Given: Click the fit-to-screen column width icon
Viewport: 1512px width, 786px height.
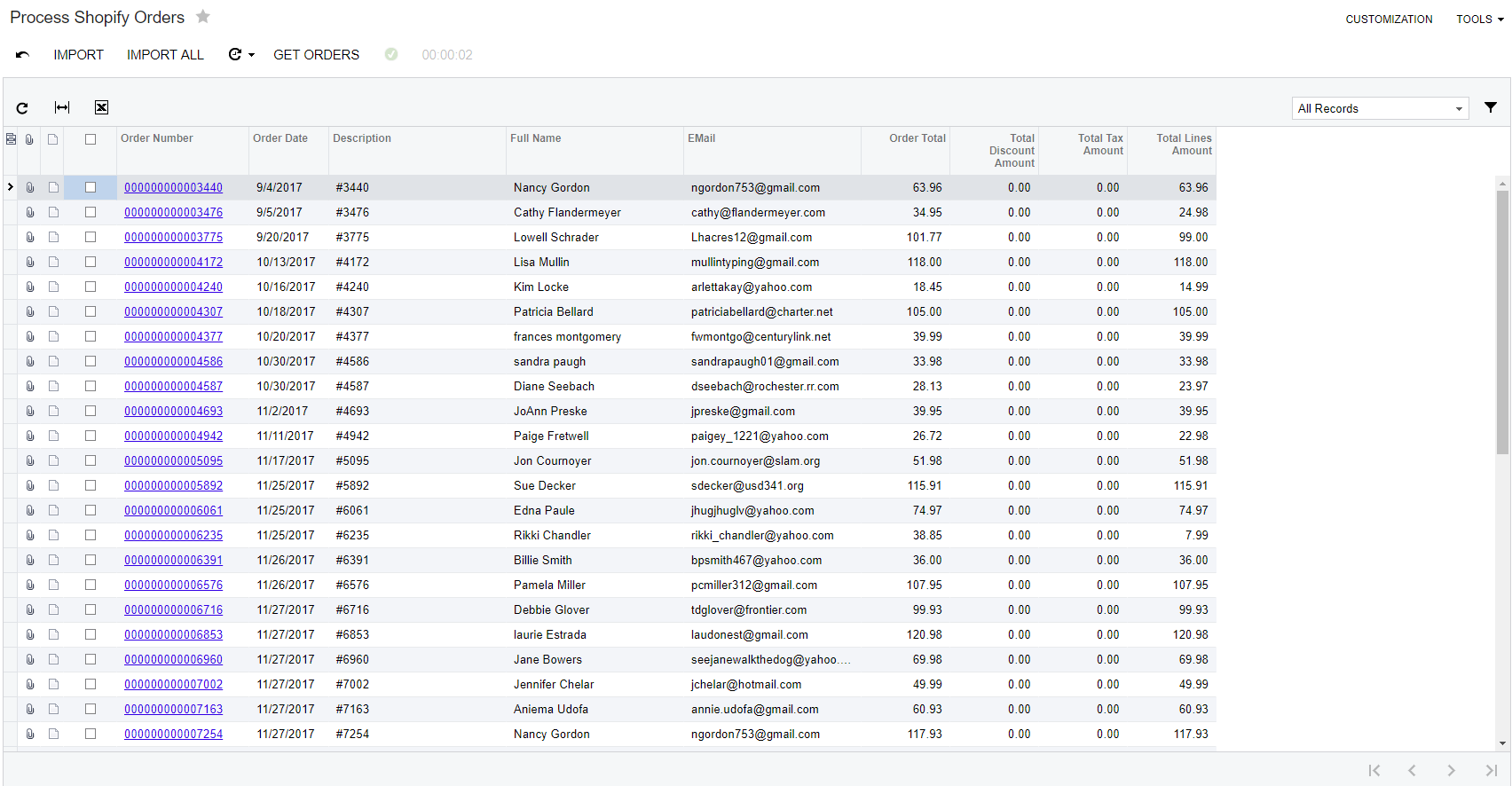Looking at the screenshot, I should tap(62, 107).
